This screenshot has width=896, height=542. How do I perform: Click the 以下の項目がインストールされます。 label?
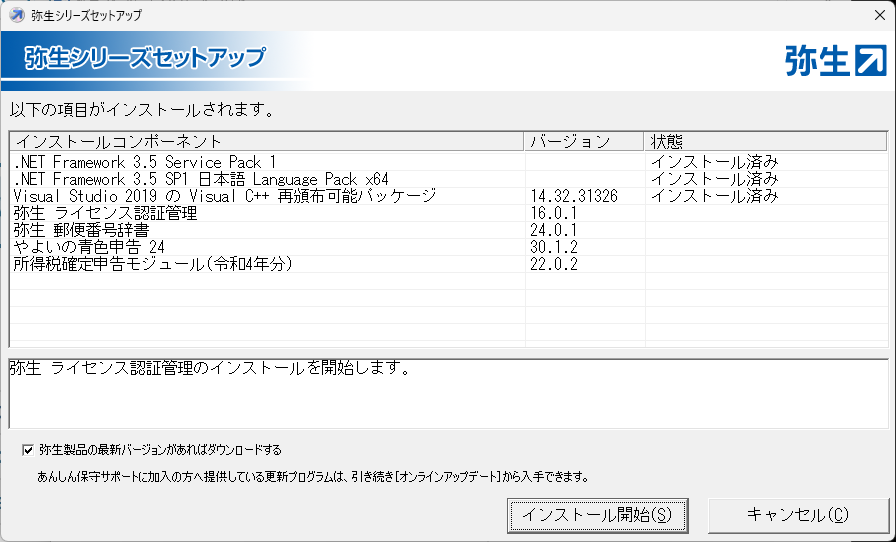coord(142,110)
